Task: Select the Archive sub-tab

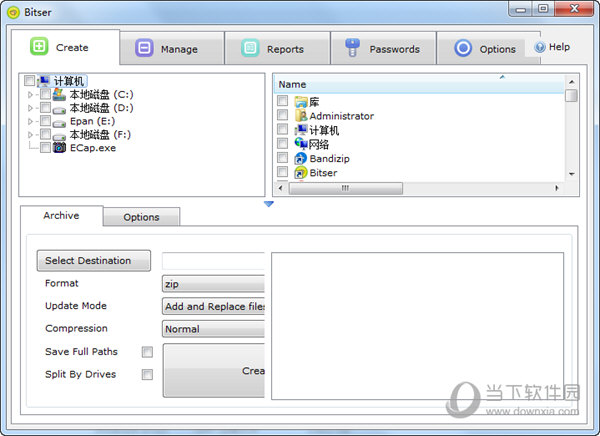Action: pos(61,216)
